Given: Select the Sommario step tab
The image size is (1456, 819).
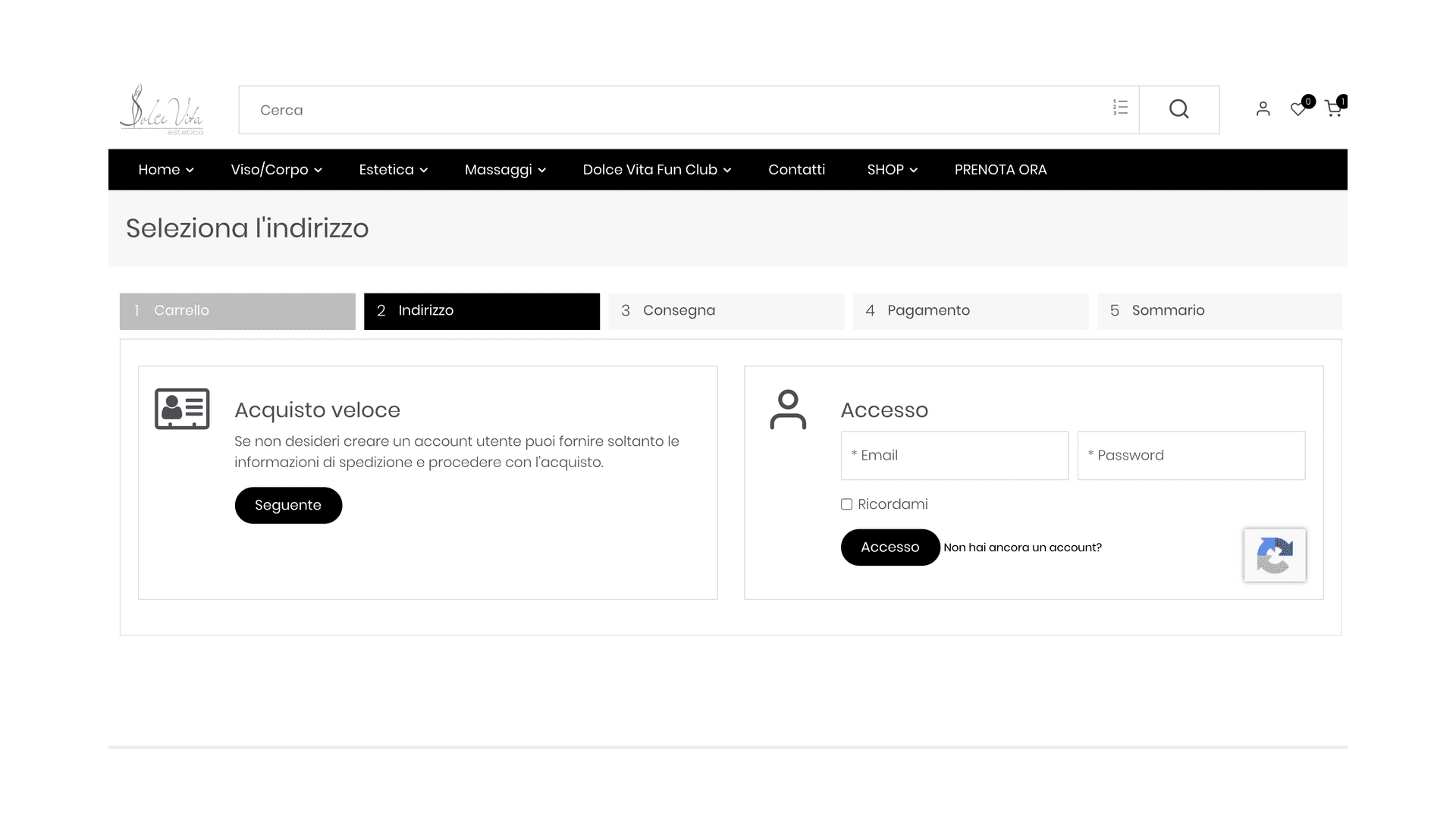Looking at the screenshot, I should (x=1219, y=311).
